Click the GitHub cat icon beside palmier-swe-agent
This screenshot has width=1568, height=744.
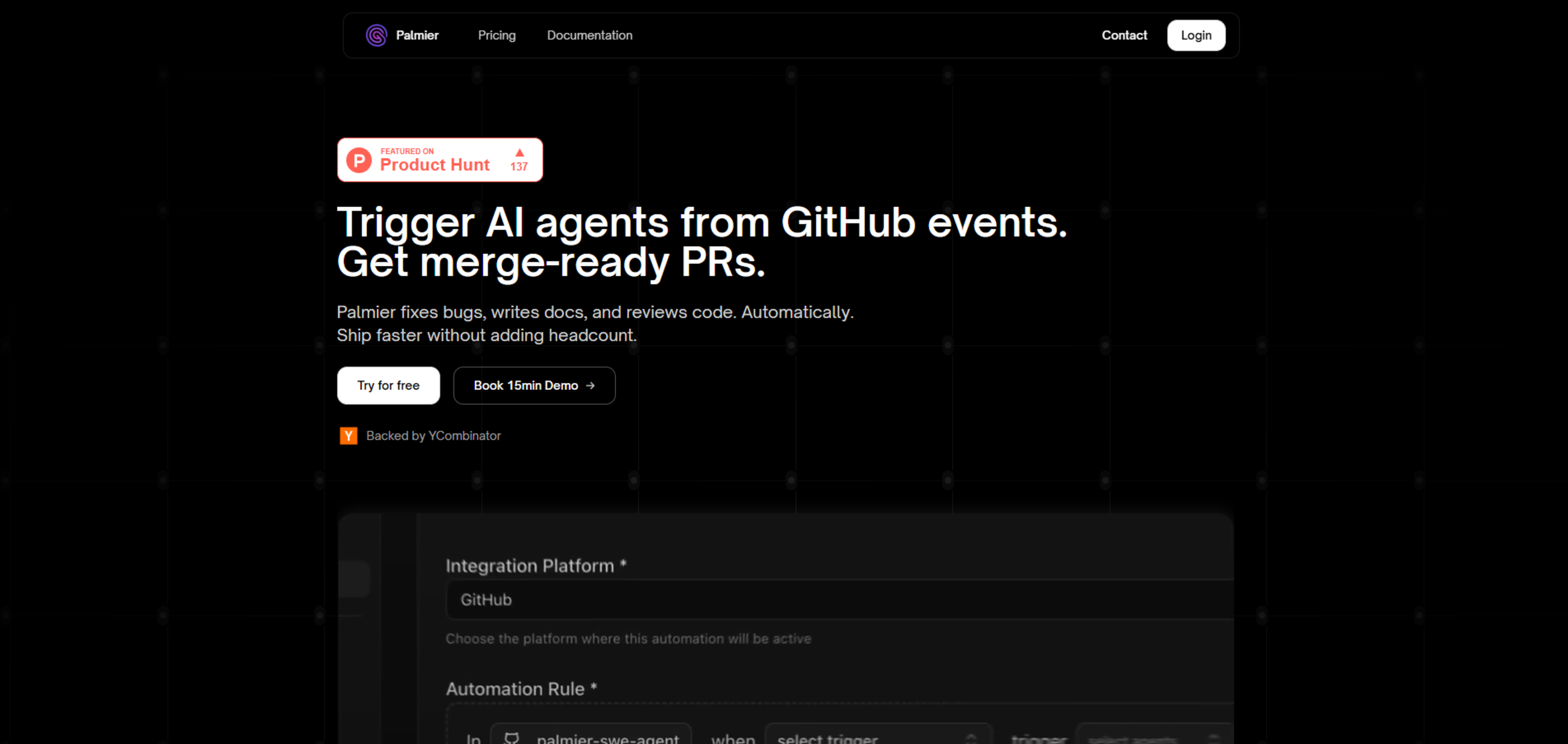point(511,737)
